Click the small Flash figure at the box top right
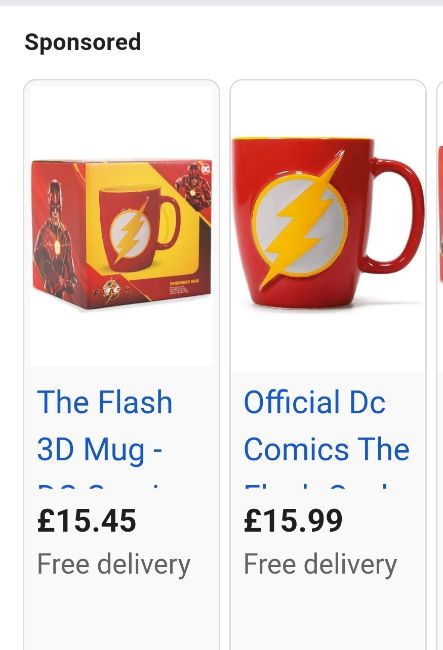The image size is (443, 650). tap(194, 187)
